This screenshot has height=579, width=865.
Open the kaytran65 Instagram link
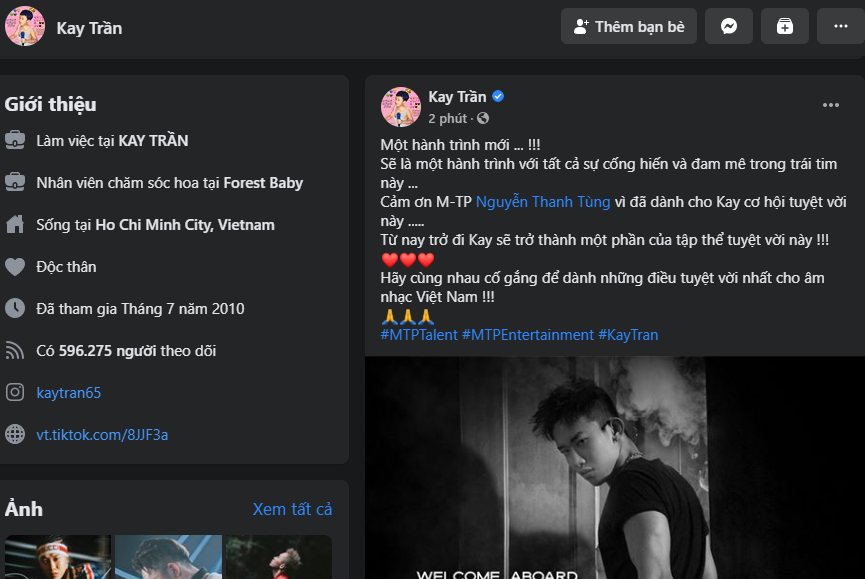[x=68, y=393]
